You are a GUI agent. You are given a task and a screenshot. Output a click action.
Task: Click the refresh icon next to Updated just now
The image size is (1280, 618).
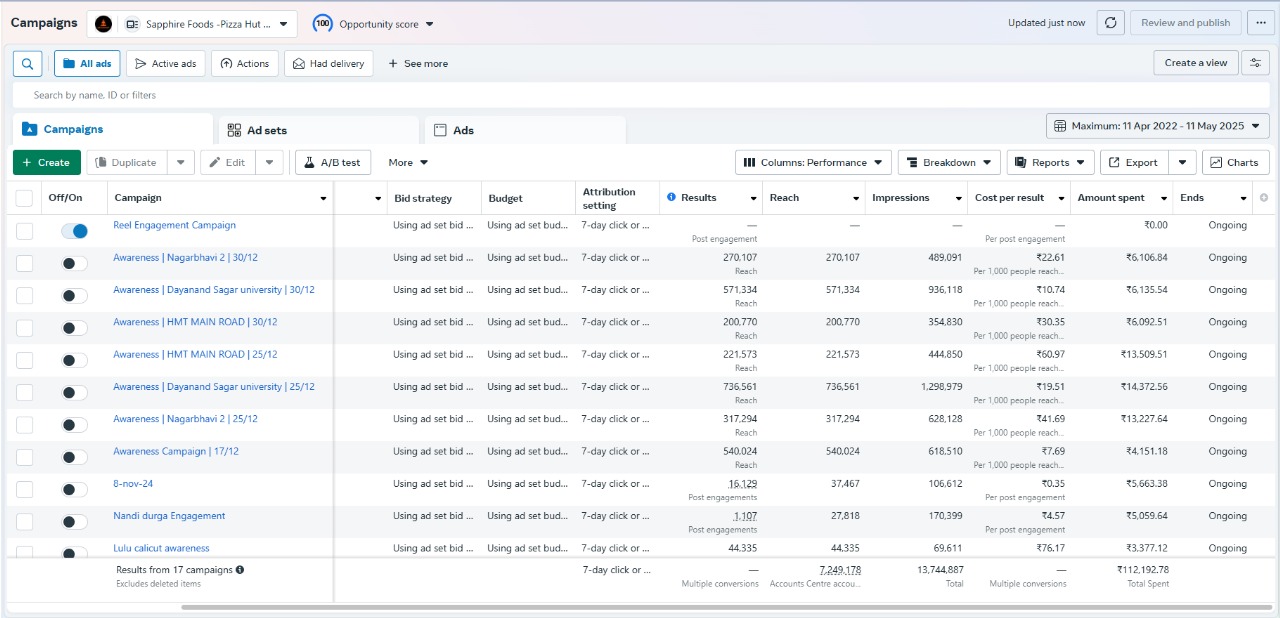1110,23
